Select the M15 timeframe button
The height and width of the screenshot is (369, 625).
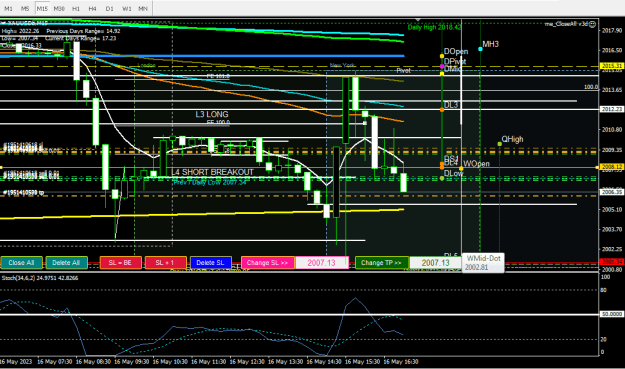click(42, 8)
